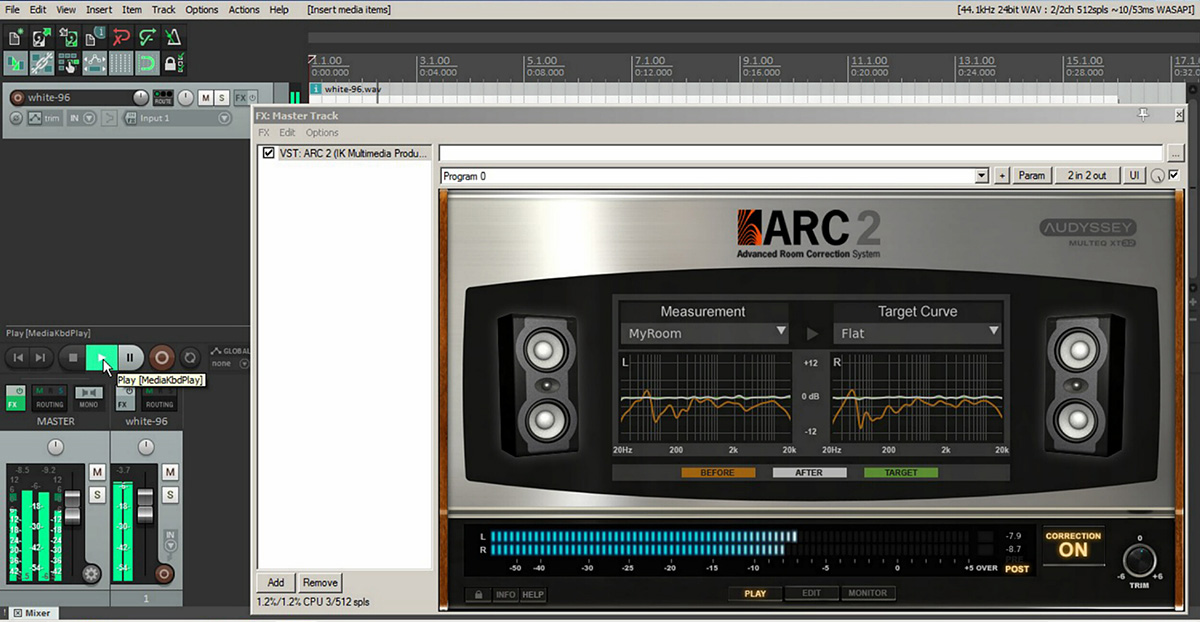Click the green Redo toolbar icon

coord(148,39)
